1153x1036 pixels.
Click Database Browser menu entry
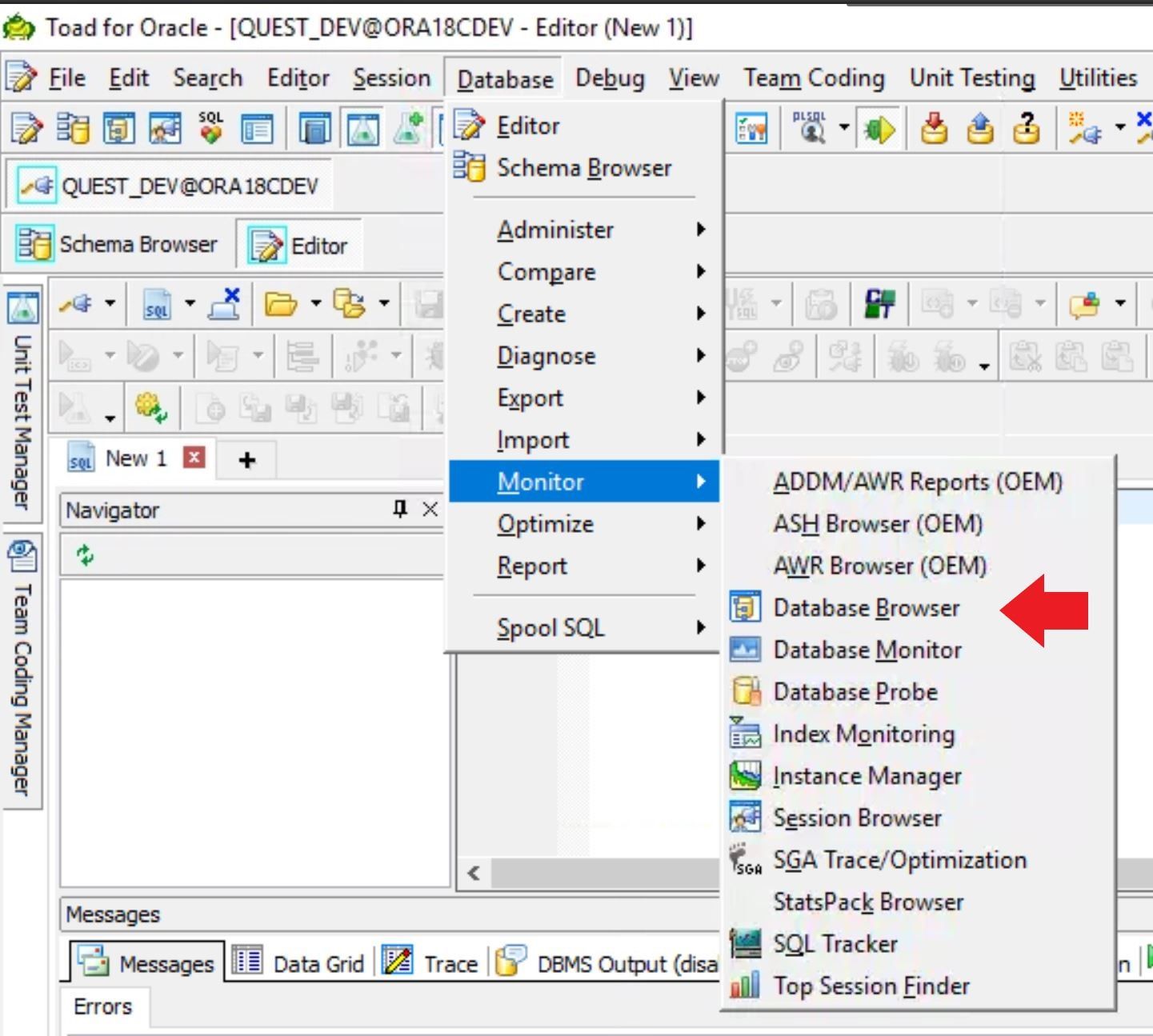(x=866, y=608)
